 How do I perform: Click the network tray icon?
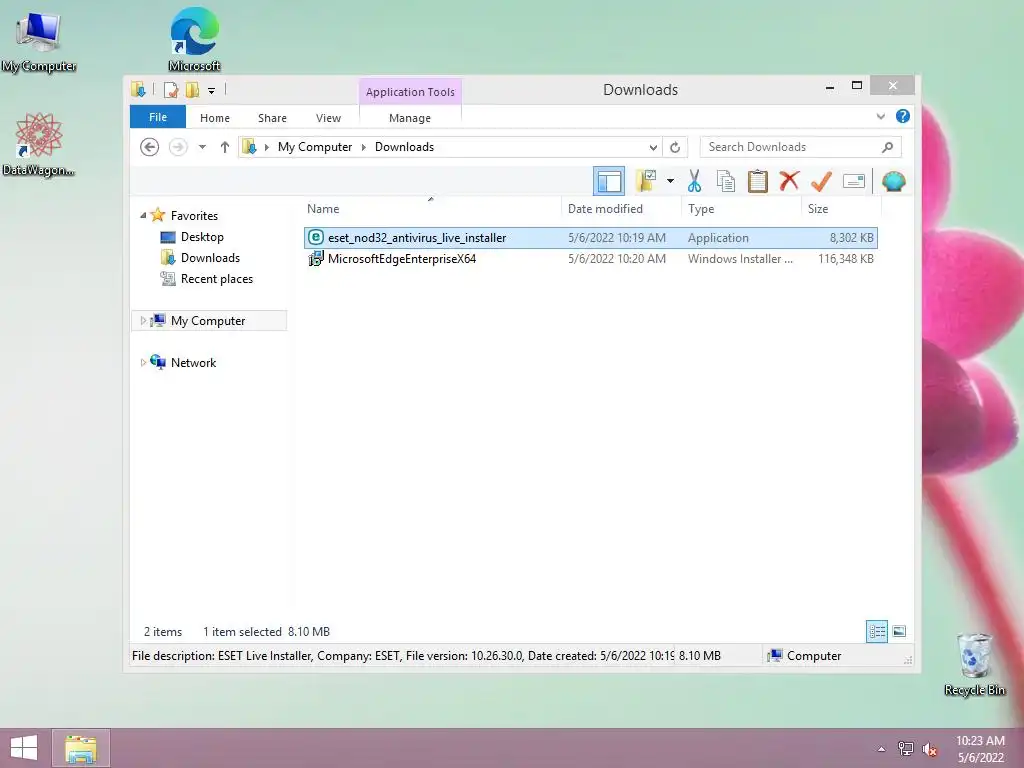pos(906,748)
